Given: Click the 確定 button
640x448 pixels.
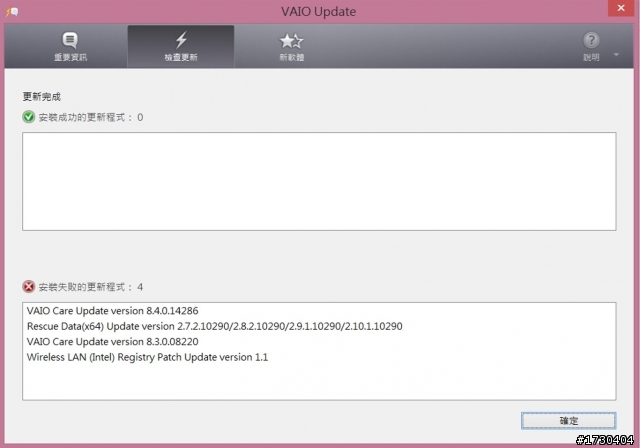Looking at the screenshot, I should (568, 421).
